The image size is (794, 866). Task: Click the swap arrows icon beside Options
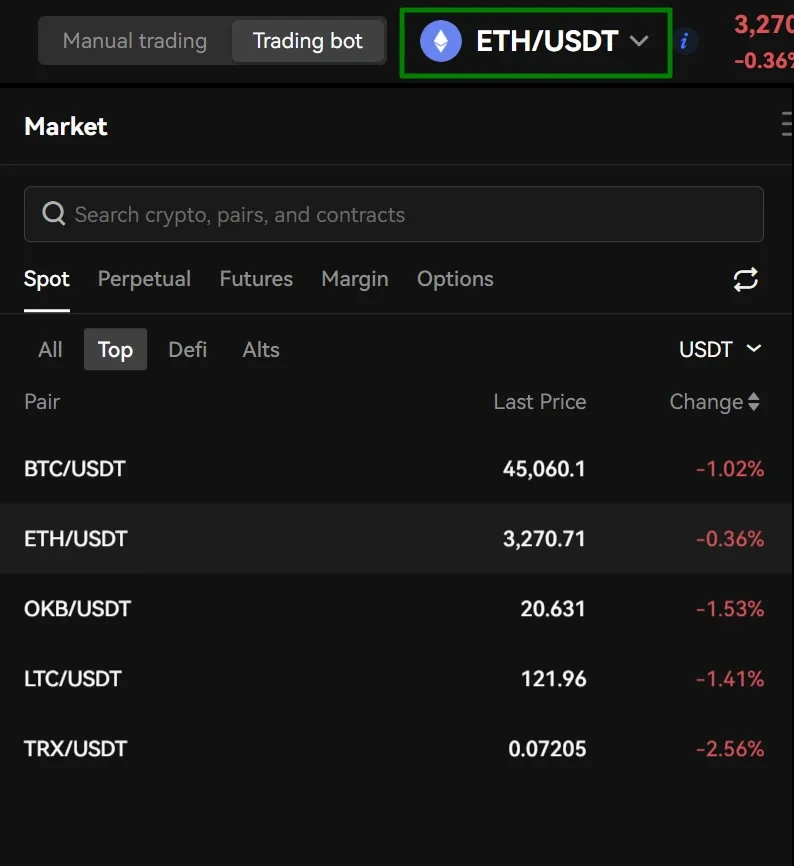pos(745,279)
